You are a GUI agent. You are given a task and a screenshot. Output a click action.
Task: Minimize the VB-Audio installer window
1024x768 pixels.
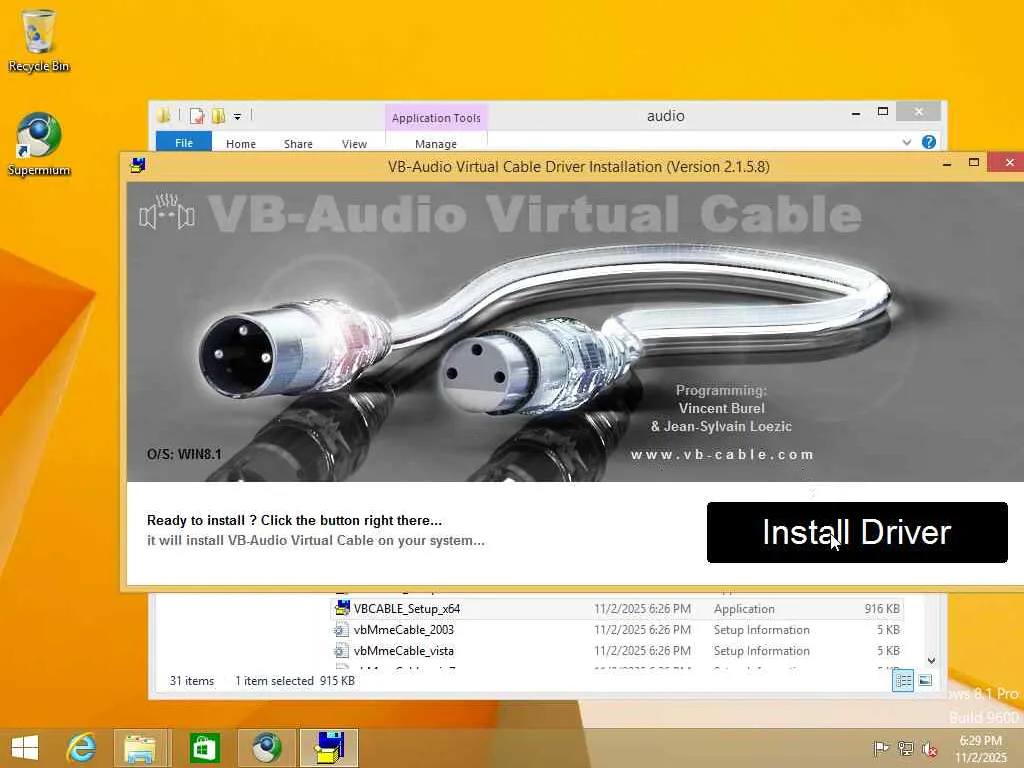point(947,163)
